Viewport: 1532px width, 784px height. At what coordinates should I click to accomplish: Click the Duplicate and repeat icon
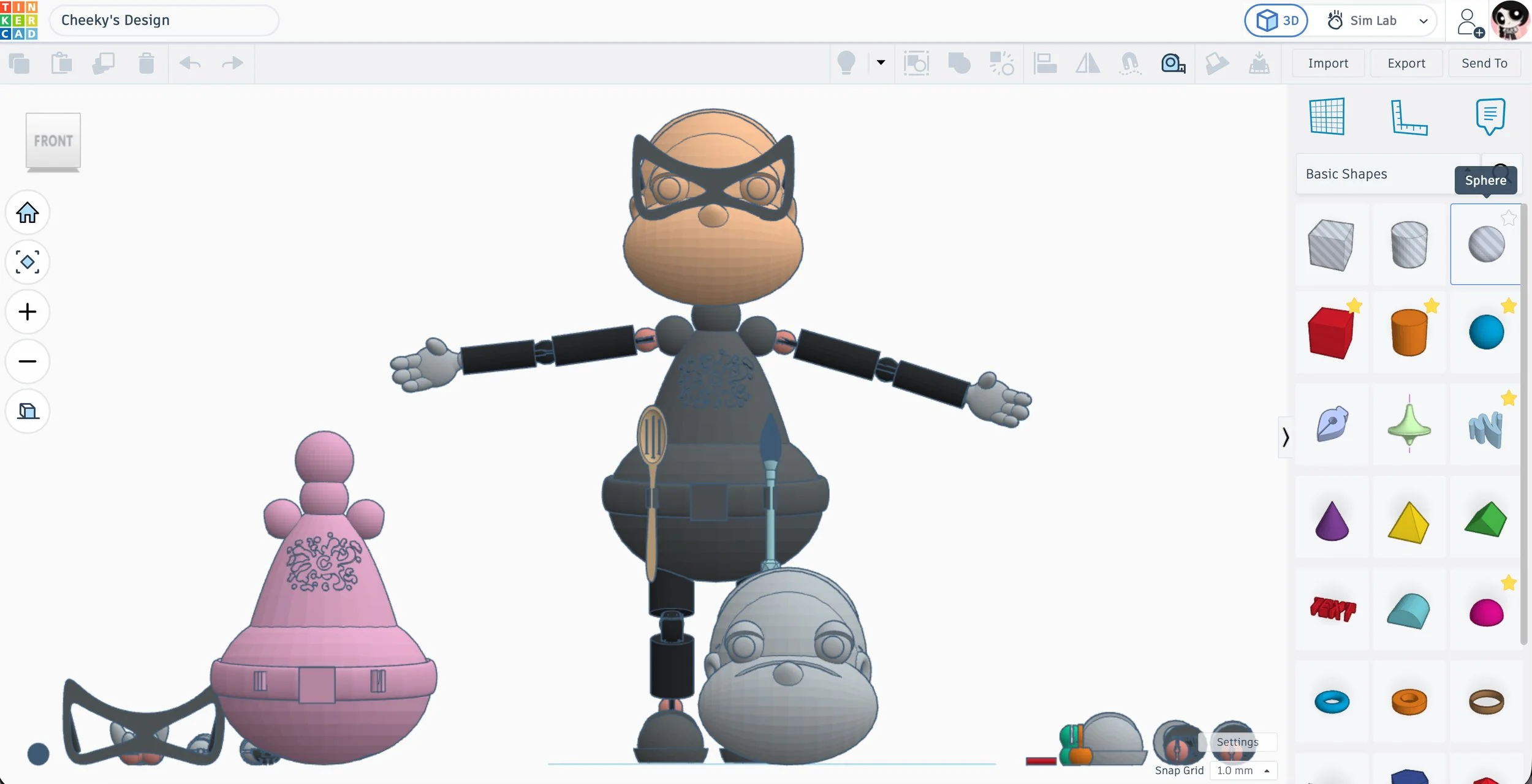point(104,63)
